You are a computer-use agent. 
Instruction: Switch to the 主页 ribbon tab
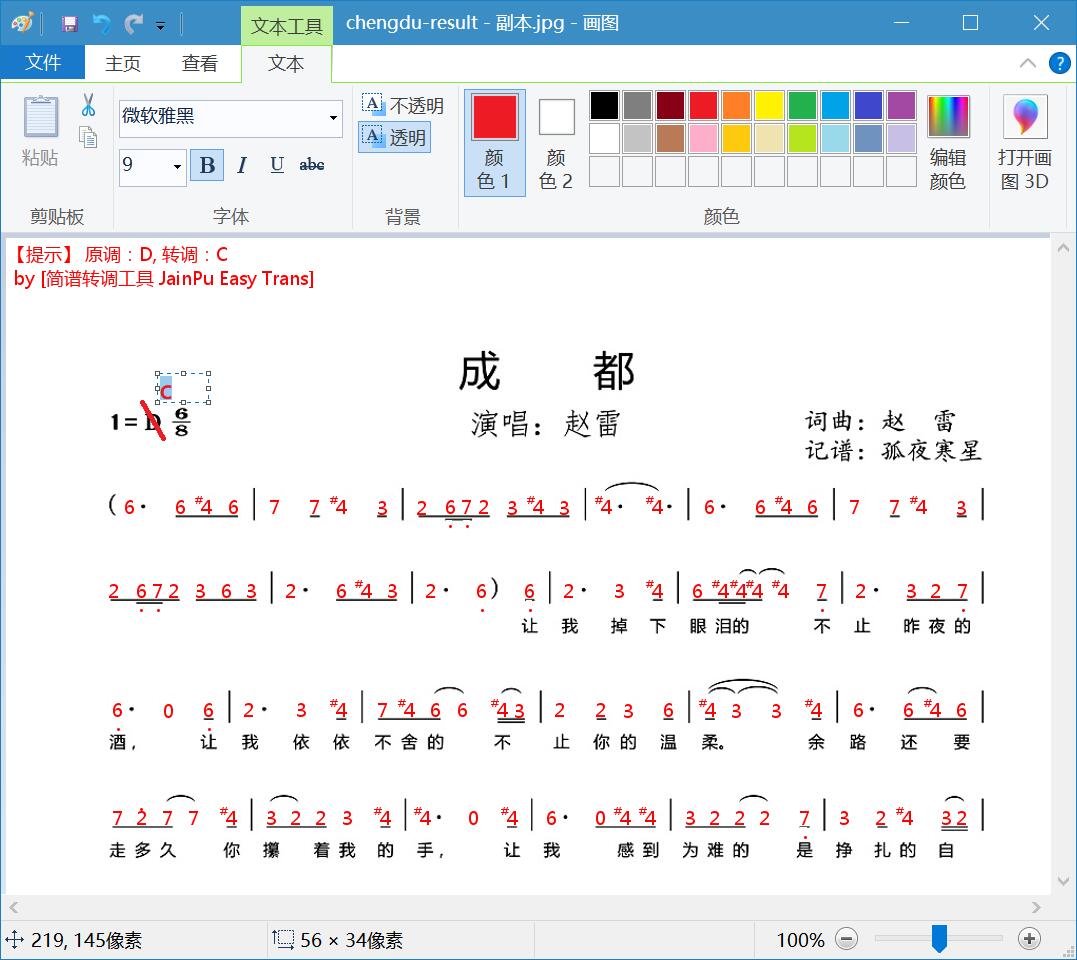pos(122,62)
